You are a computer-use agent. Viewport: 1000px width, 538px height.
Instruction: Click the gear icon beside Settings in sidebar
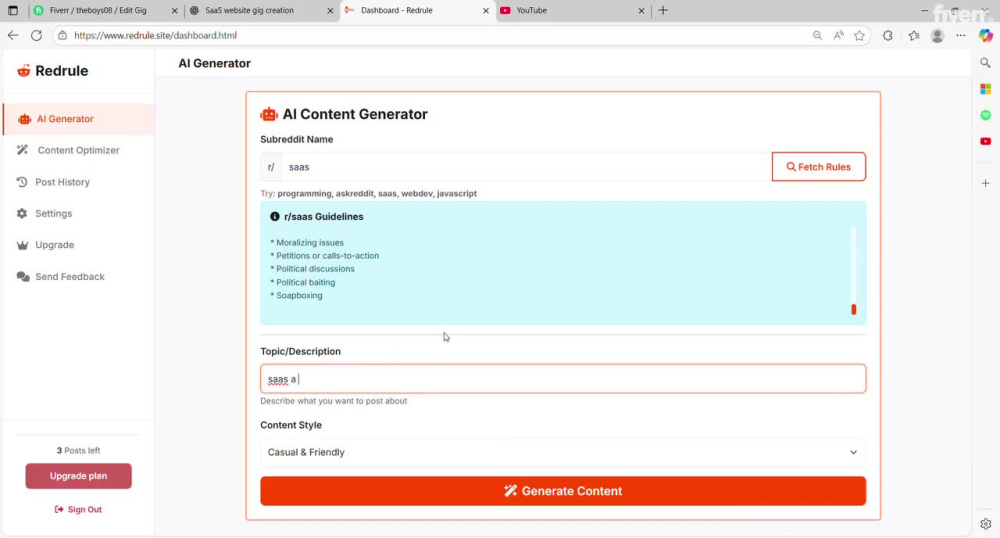click(22, 214)
